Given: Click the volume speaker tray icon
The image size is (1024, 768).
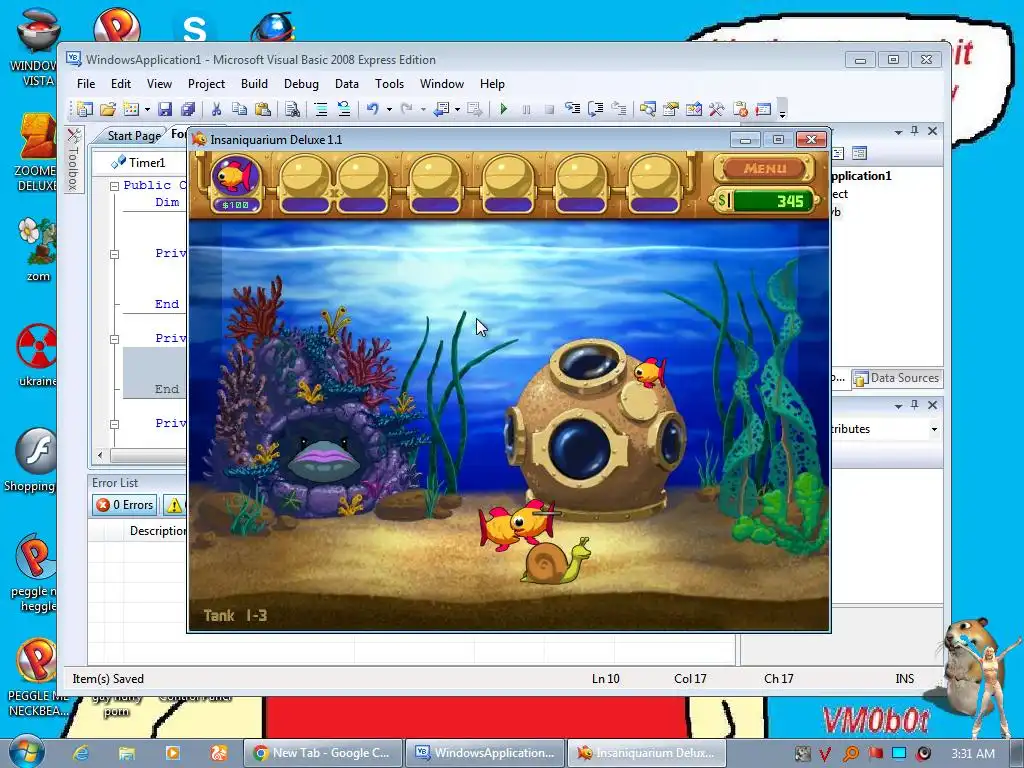Looking at the screenshot, I should [x=922, y=753].
